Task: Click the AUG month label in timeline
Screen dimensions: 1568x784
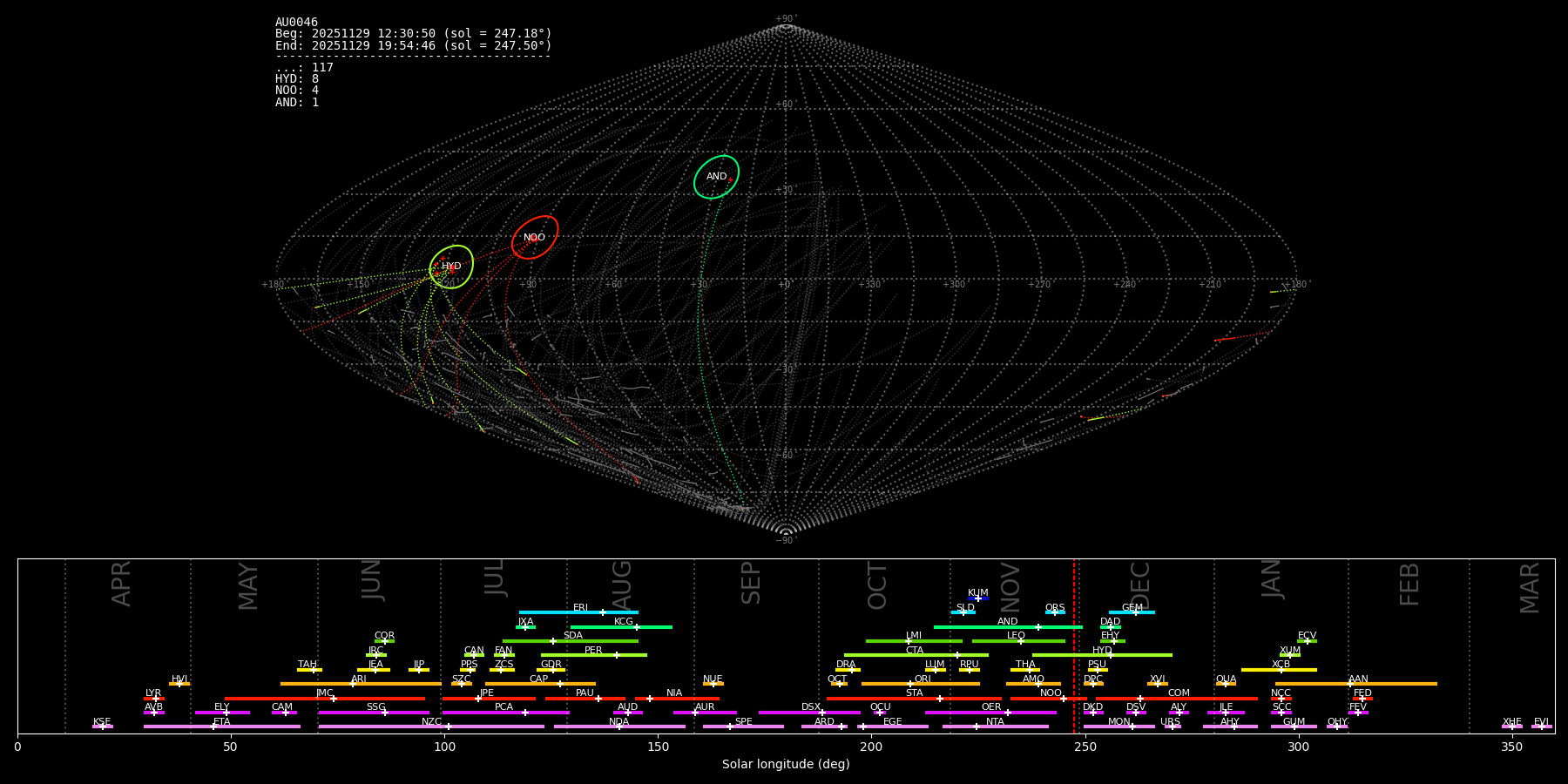Action: (x=622, y=586)
